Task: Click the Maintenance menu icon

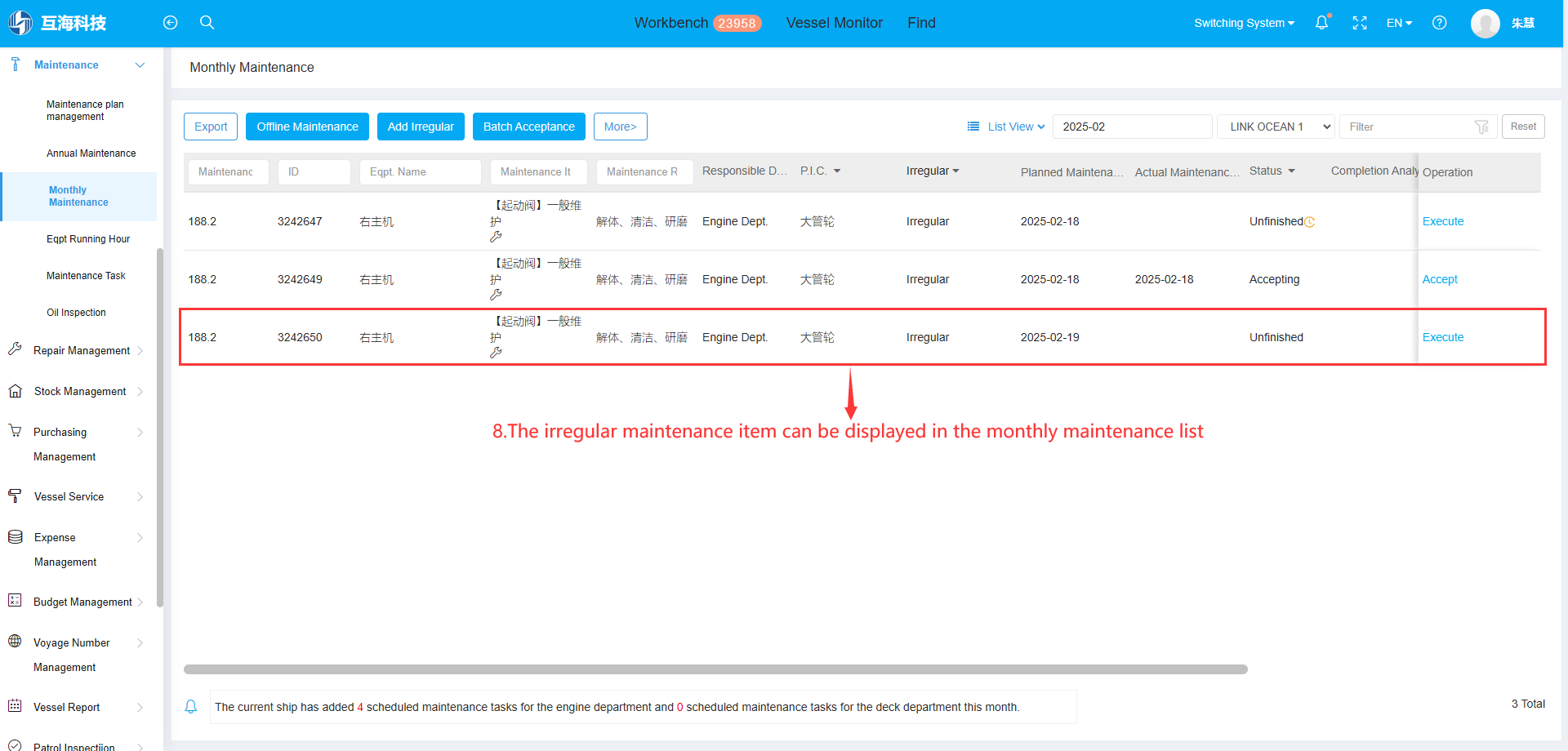Action: click(x=15, y=64)
